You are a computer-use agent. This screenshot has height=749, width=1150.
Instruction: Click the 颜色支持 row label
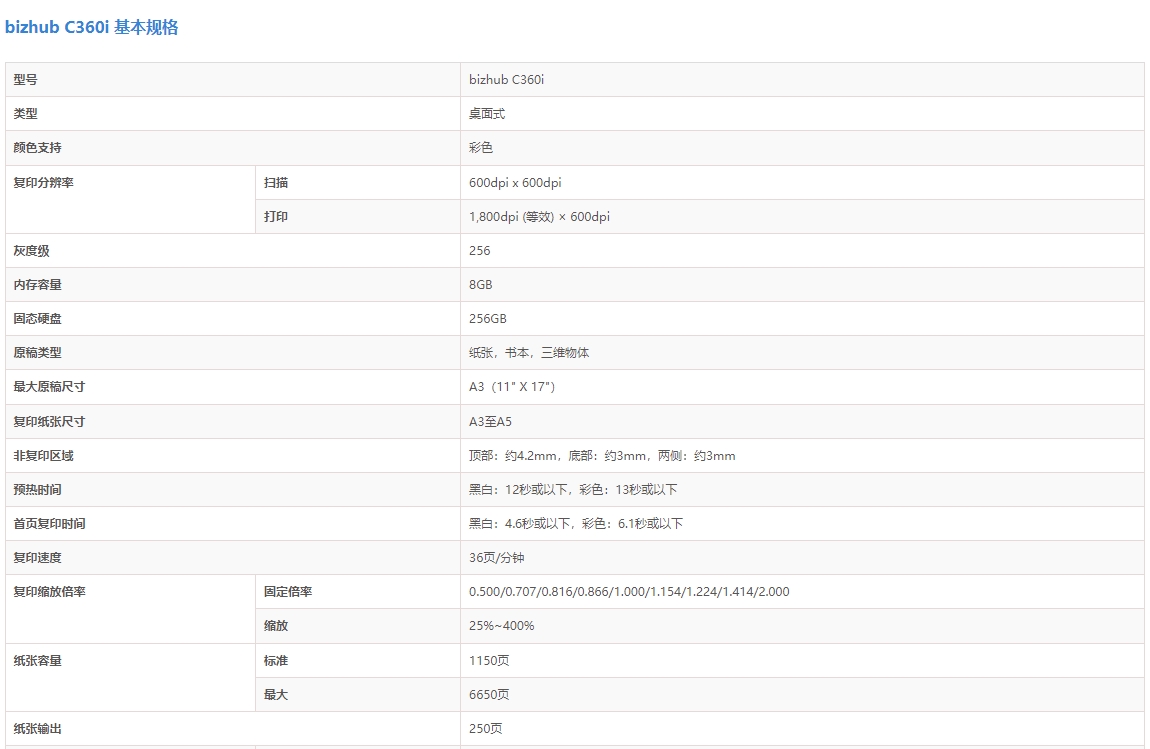click(38, 148)
